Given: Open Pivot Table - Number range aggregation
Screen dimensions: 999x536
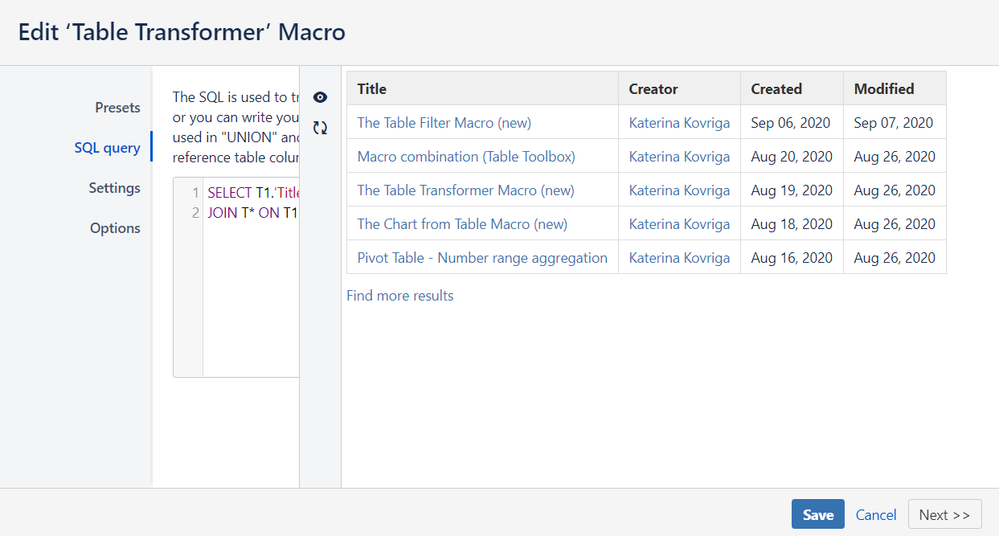Looking at the screenshot, I should pyautogui.click(x=482, y=258).
